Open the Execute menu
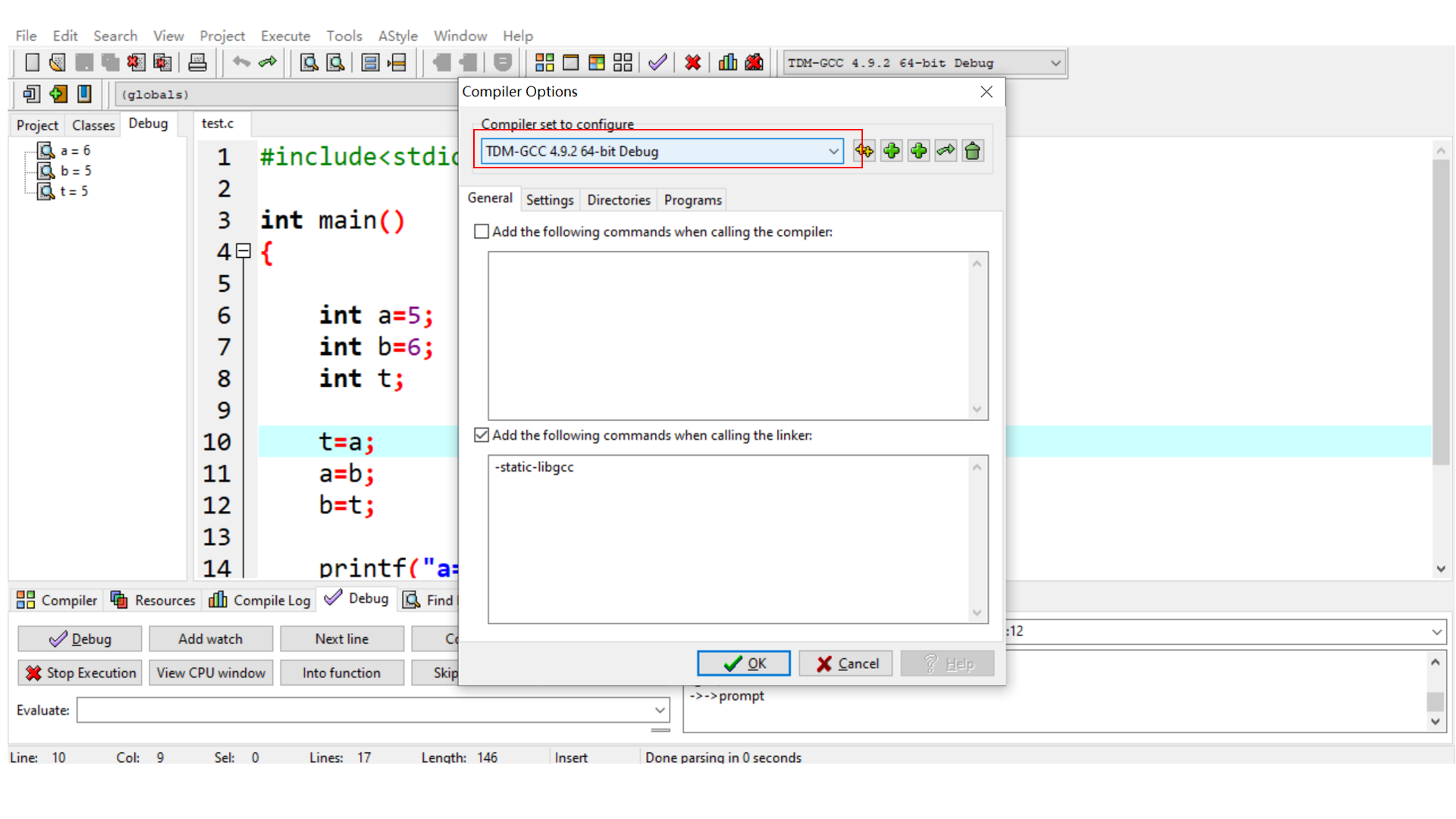Screen dimensions: 1456x819 pyautogui.click(x=285, y=36)
